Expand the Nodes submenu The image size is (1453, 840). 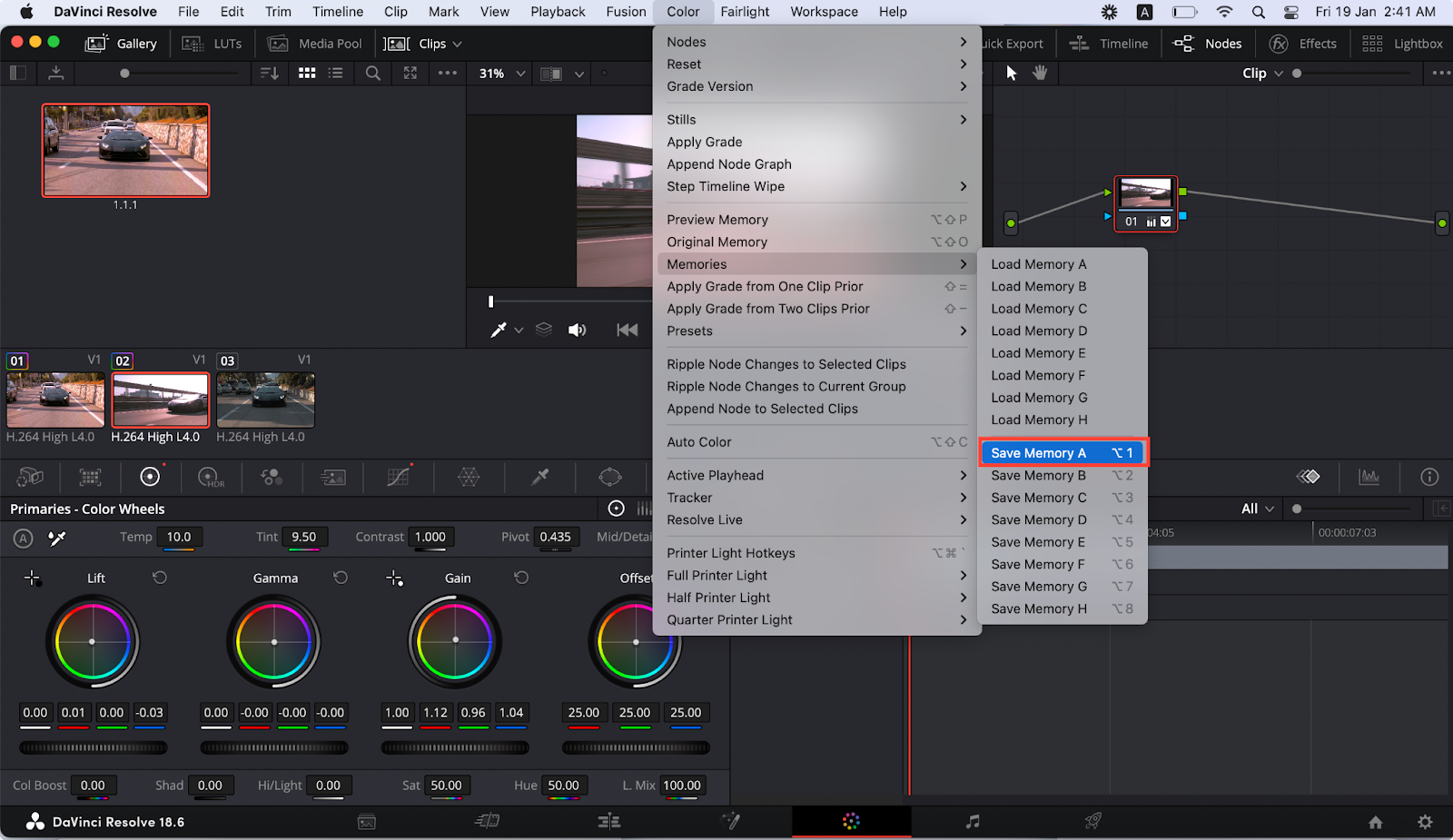coord(816,42)
